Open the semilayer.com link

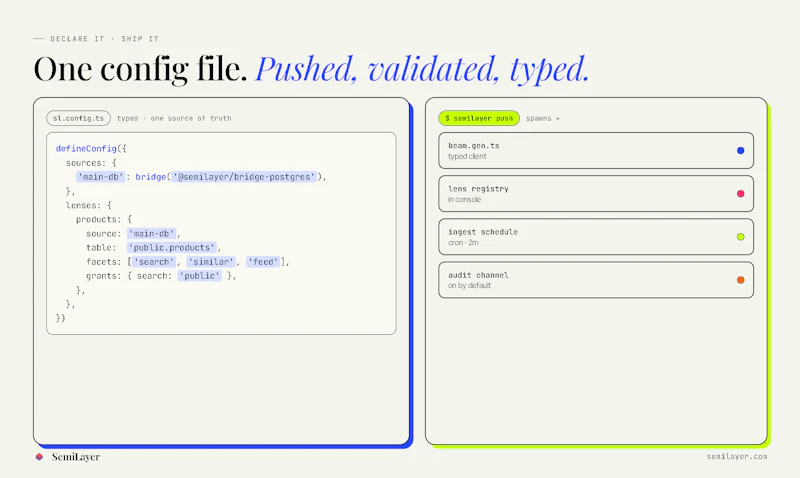pyautogui.click(x=737, y=457)
